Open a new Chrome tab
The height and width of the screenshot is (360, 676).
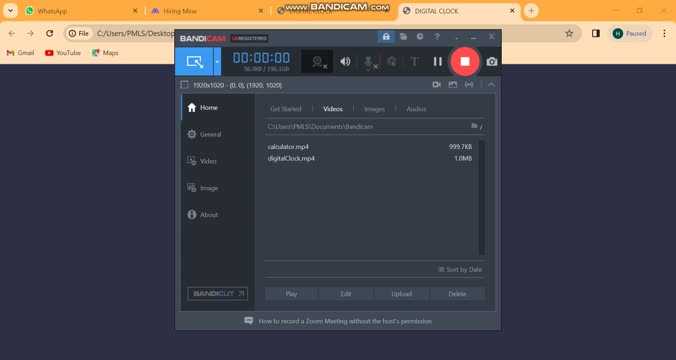click(x=531, y=11)
